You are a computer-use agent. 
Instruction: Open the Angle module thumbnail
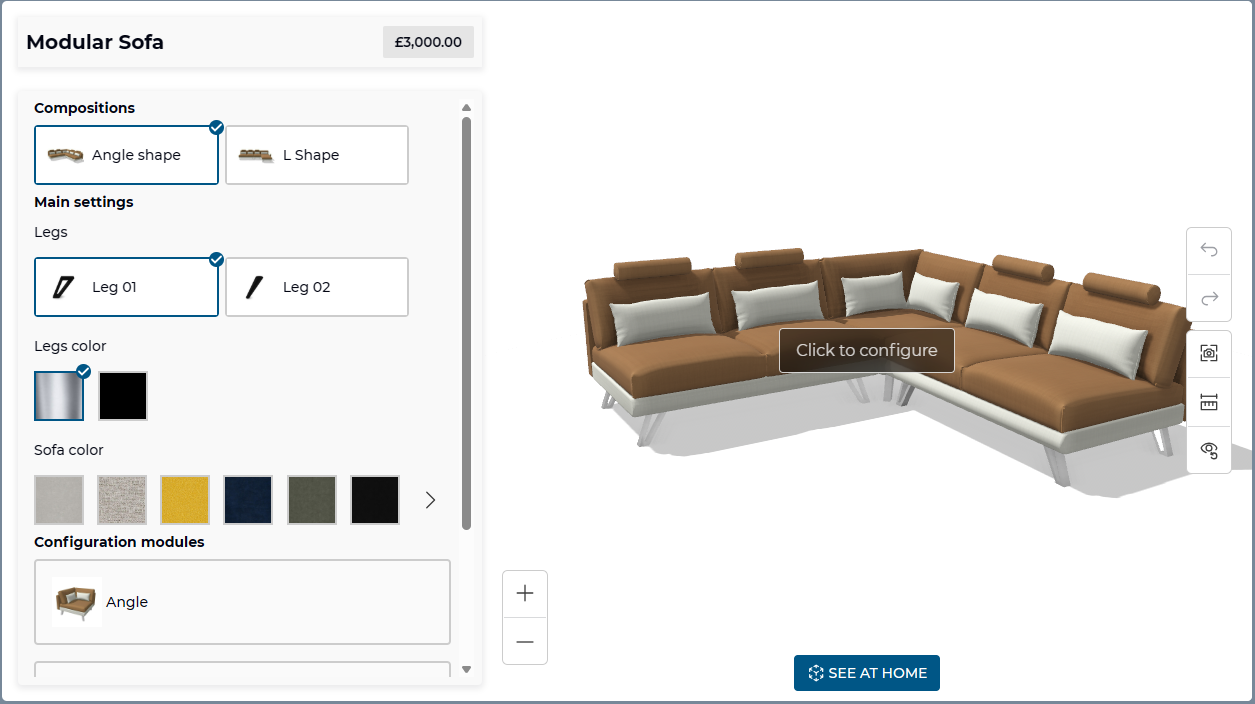pos(77,602)
